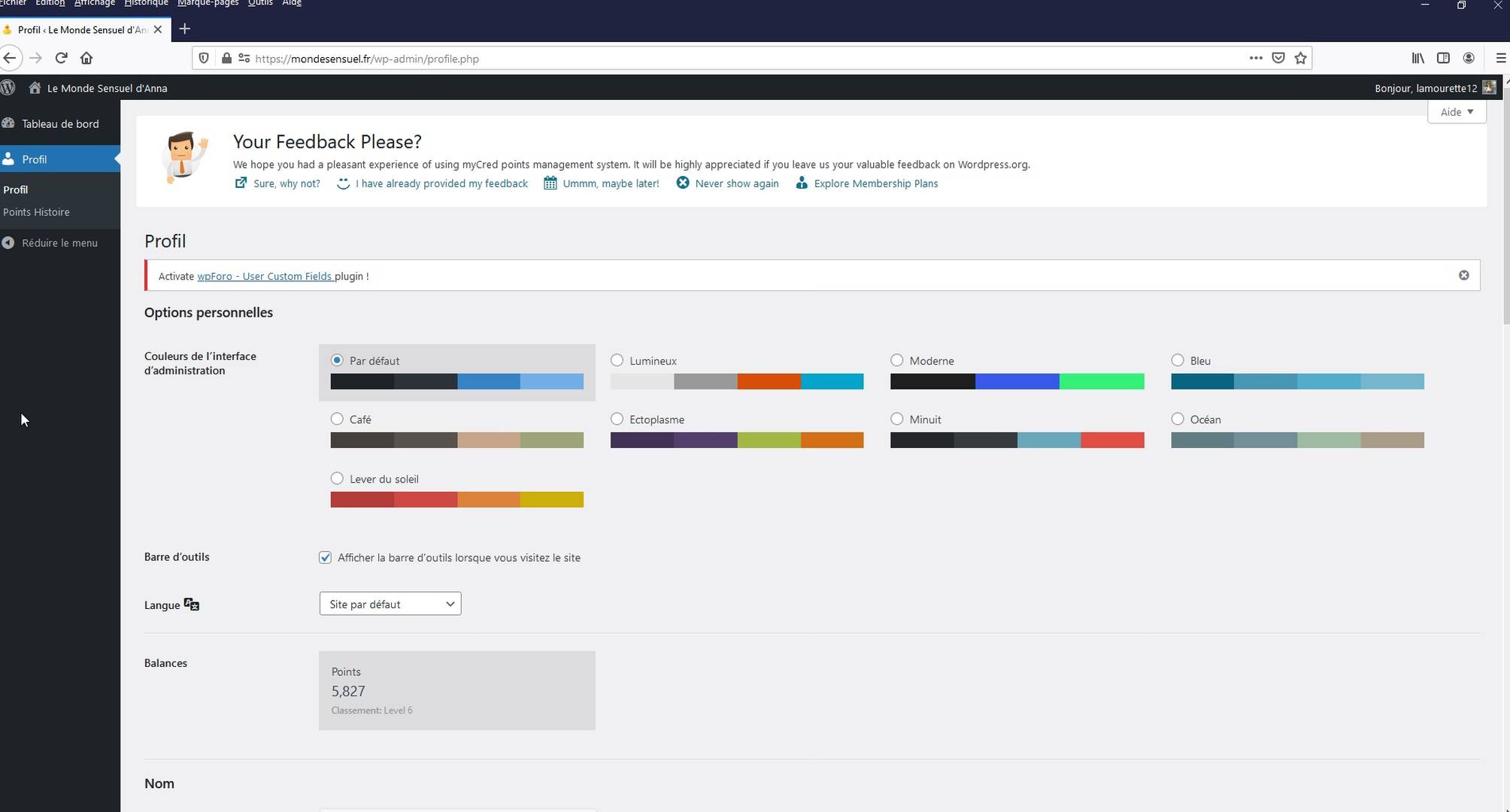Go to Tableau de bord menu

pos(60,123)
